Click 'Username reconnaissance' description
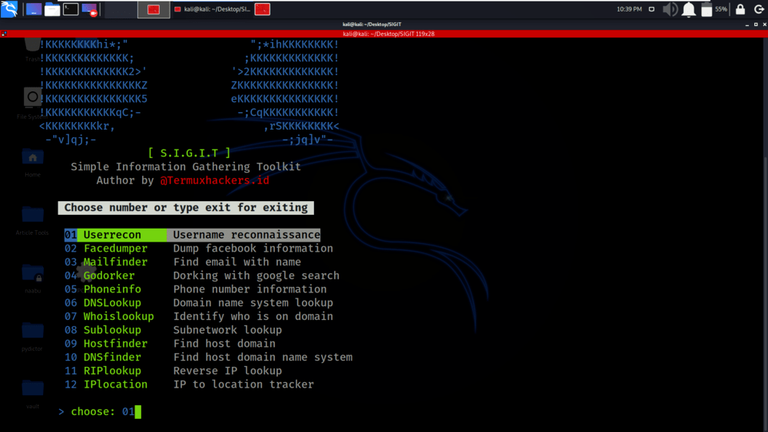This screenshot has width=768, height=432. [x=246, y=235]
